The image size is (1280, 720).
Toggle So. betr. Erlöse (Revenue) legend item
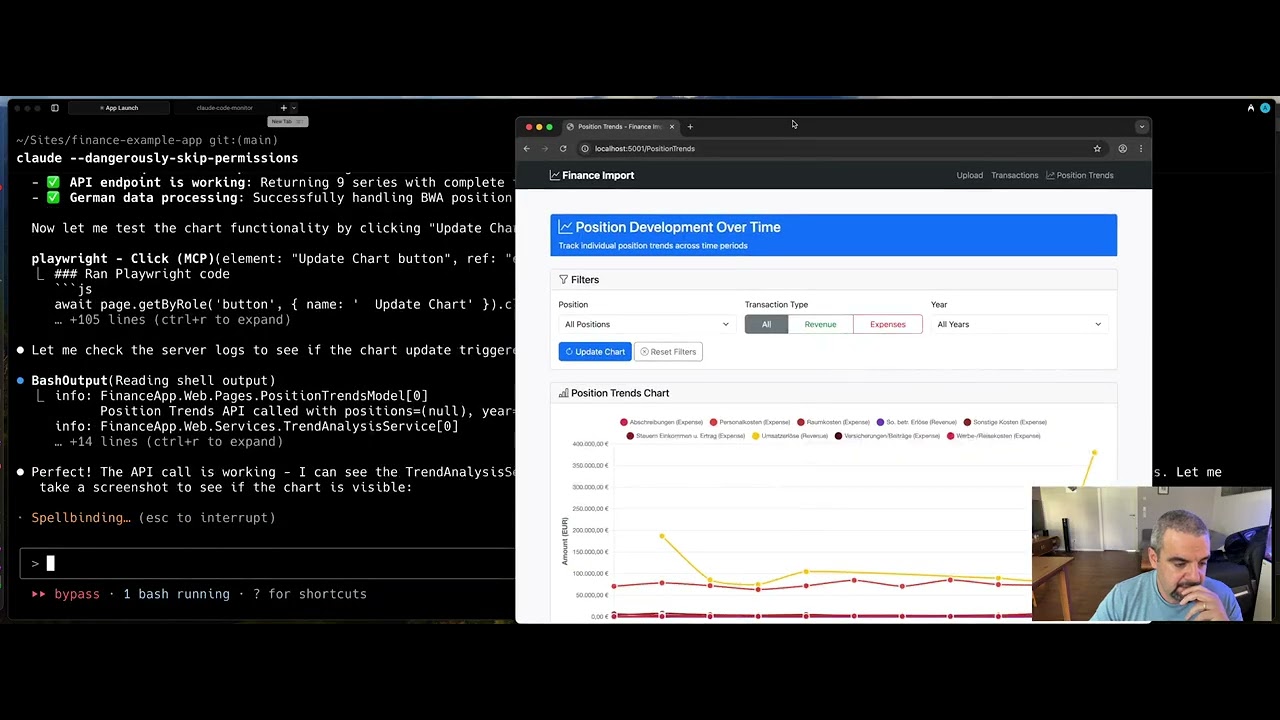916,422
